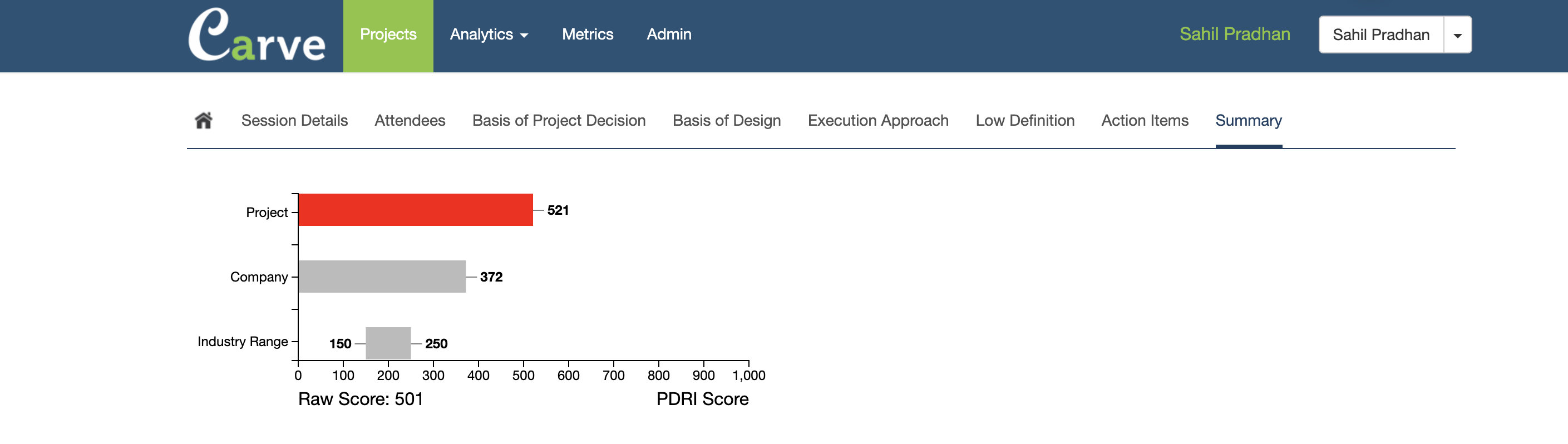The image size is (1568, 444).
Task: Click the Industry Range bar
Action: 388,343
